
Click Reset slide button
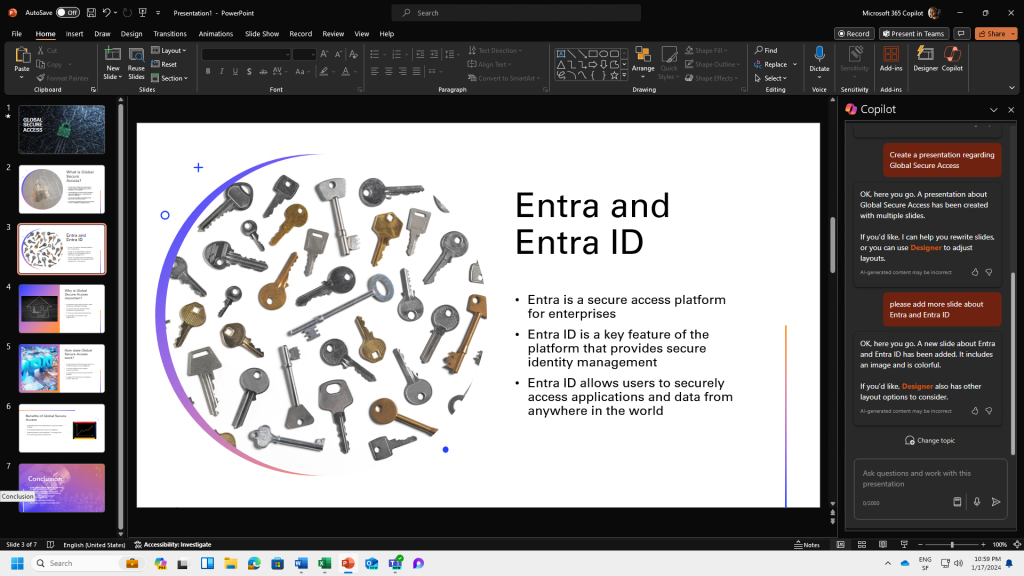coord(164,64)
